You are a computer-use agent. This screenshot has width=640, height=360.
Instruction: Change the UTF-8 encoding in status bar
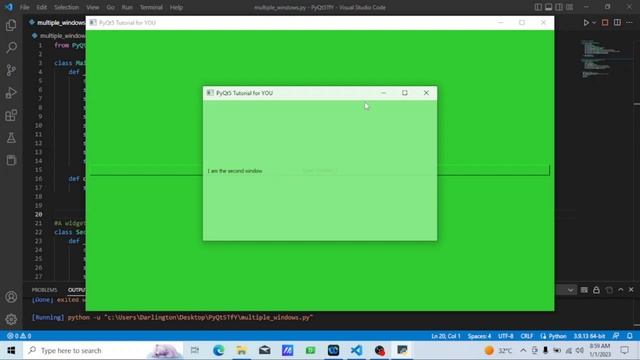point(505,336)
